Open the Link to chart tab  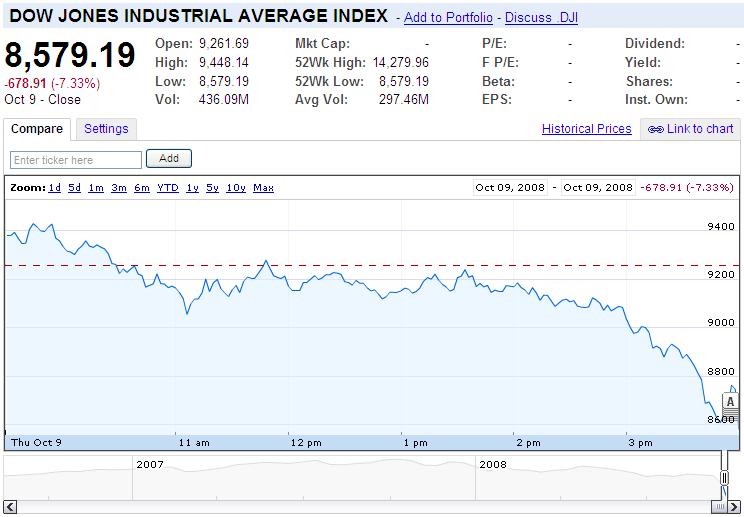[690, 129]
